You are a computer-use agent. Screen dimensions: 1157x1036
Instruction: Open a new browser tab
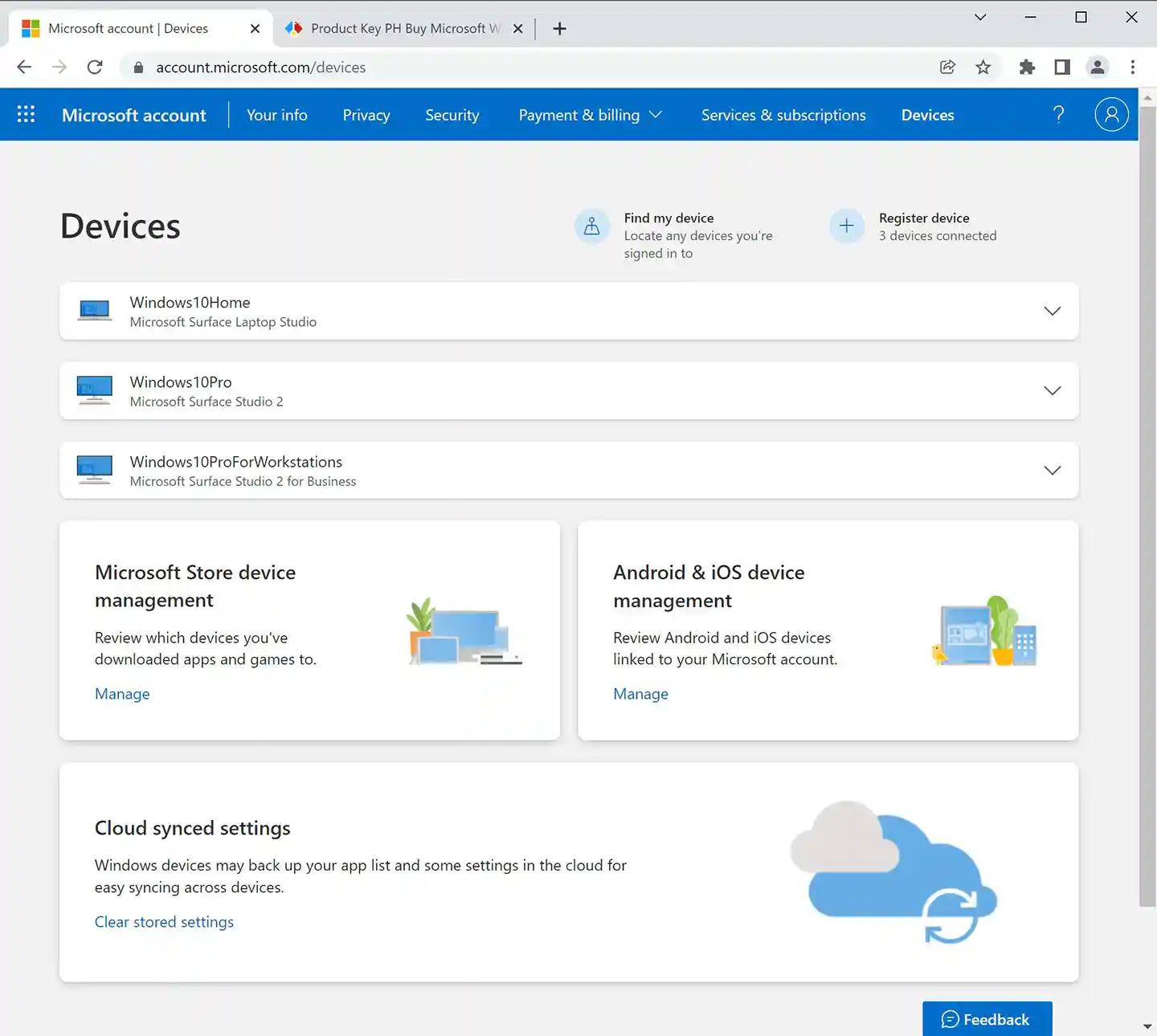(560, 29)
